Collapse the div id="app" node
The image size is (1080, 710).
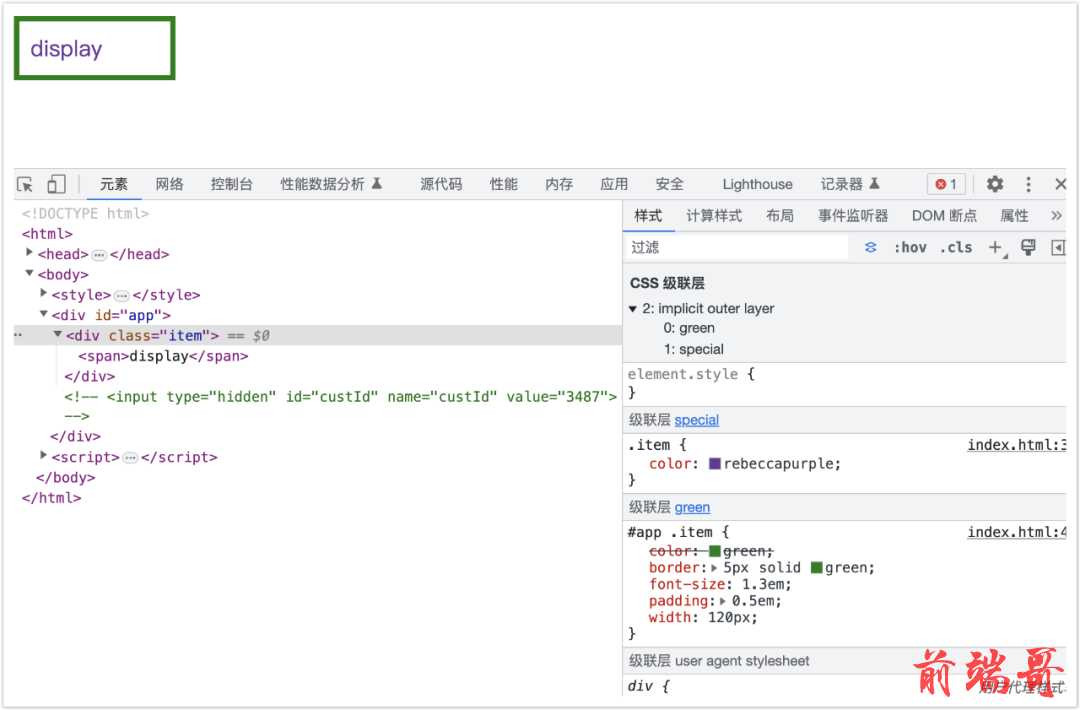(43, 314)
